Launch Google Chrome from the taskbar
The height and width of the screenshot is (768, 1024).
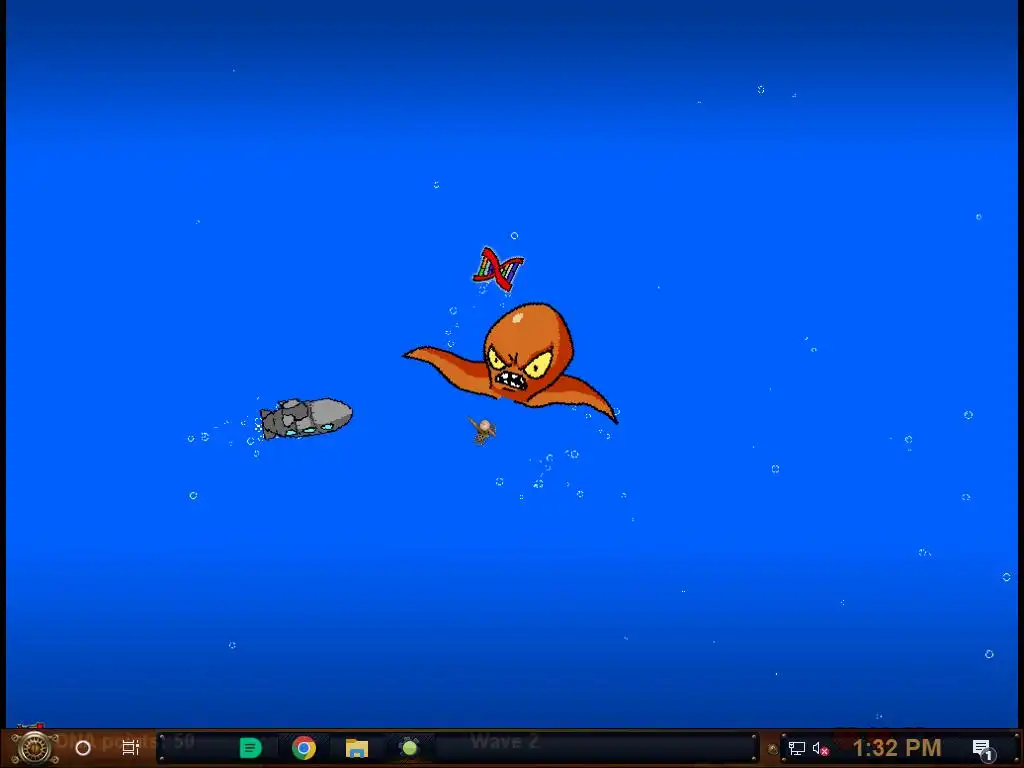304,748
